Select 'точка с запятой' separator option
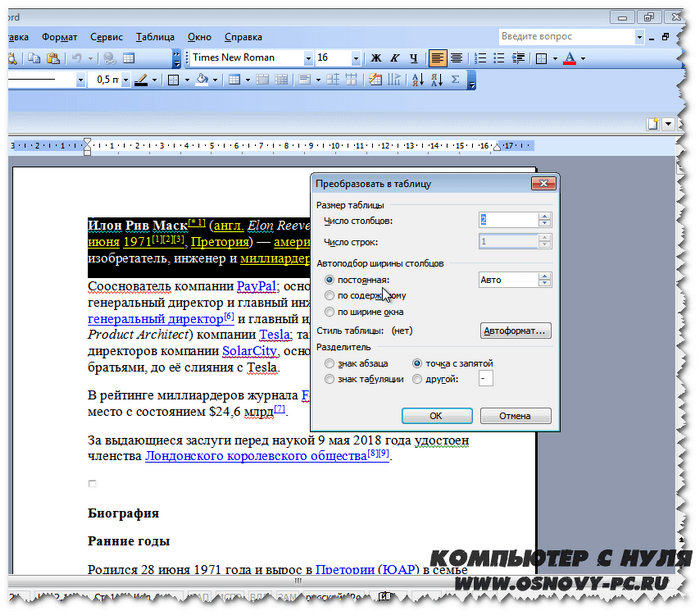The height and width of the screenshot is (616, 700). click(x=417, y=363)
